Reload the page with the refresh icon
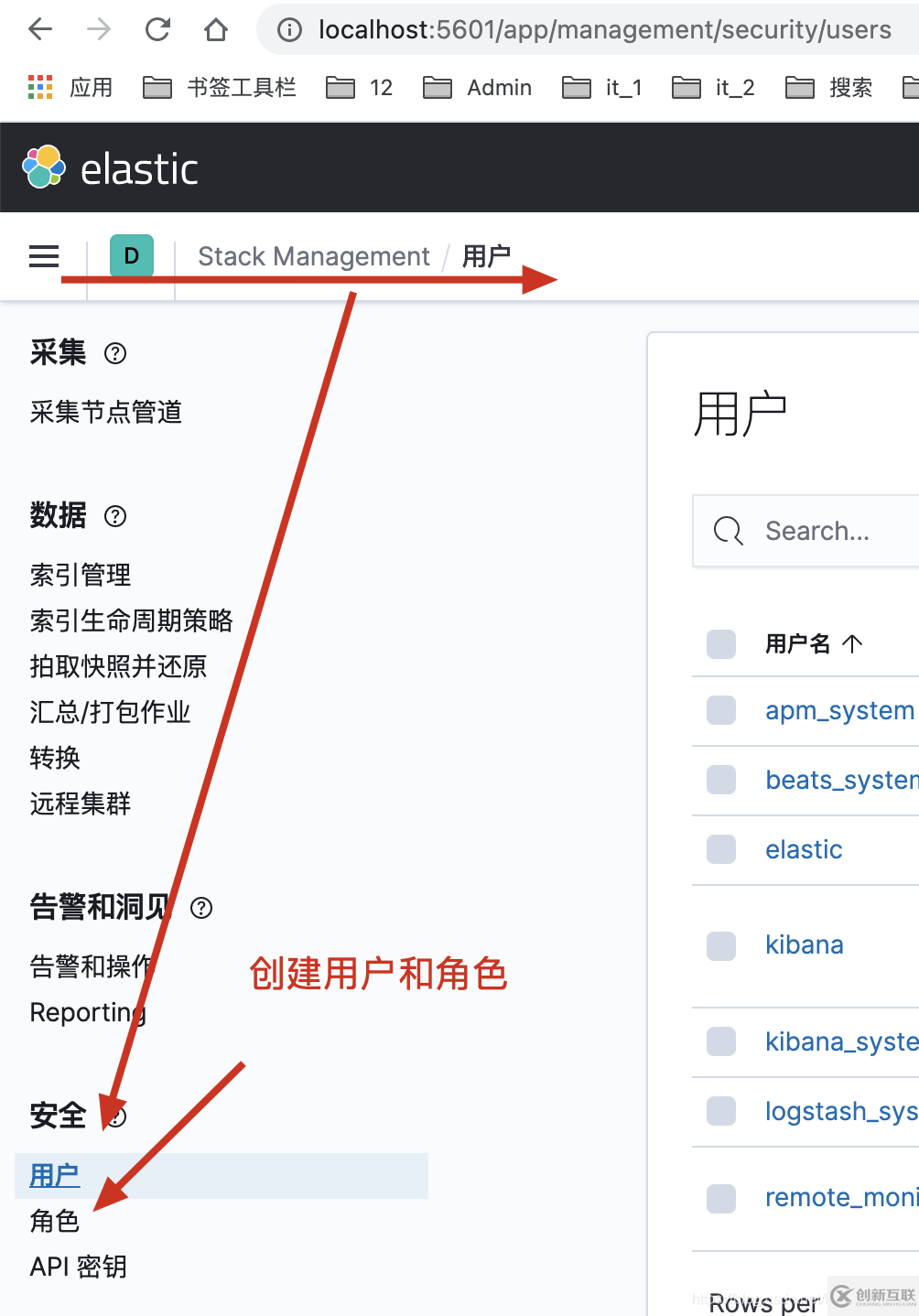This screenshot has height=1316, width=919. tap(158, 30)
